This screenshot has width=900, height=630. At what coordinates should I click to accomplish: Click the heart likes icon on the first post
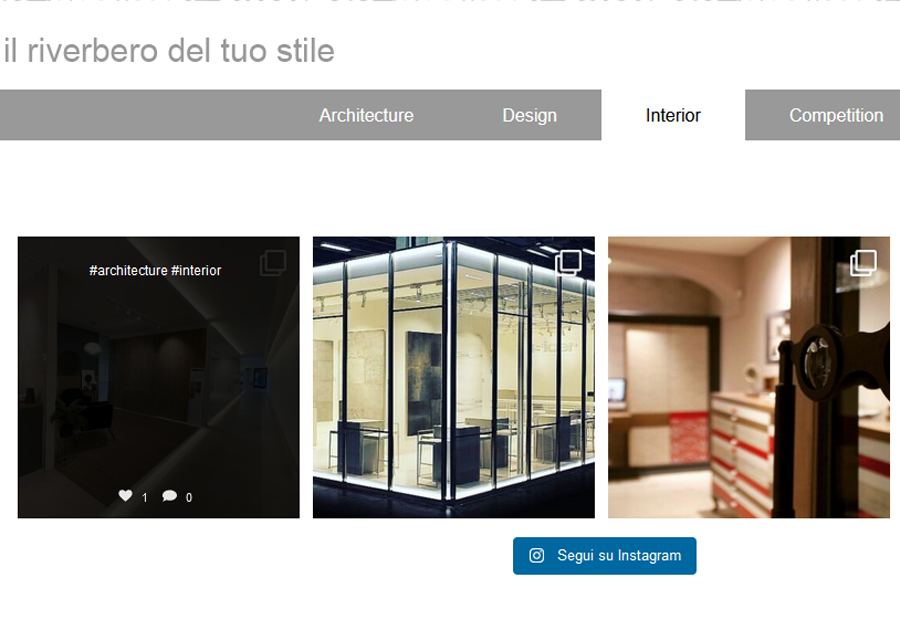pos(125,495)
